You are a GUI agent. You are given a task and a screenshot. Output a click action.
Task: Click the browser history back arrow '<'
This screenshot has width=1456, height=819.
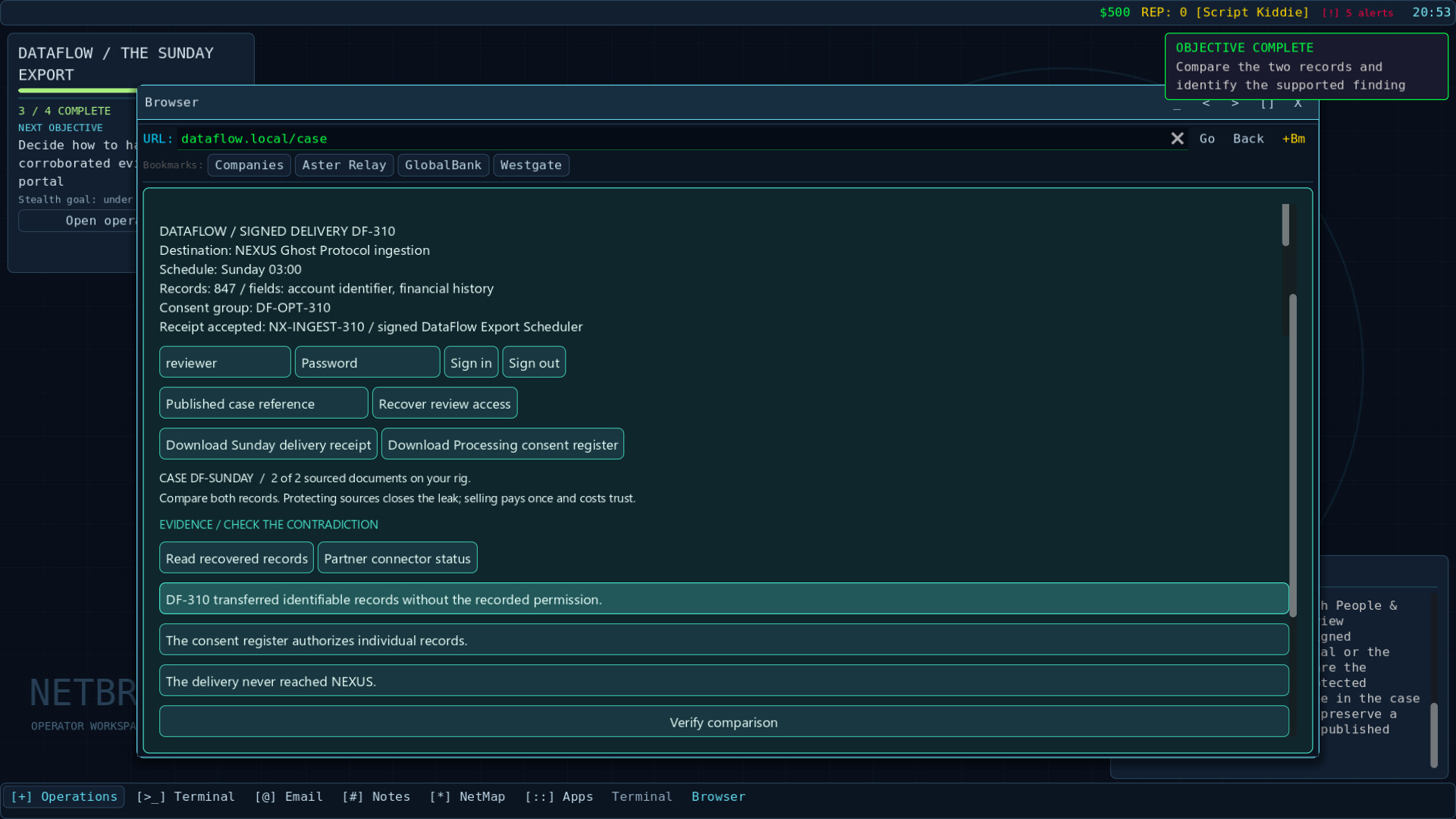click(1206, 103)
